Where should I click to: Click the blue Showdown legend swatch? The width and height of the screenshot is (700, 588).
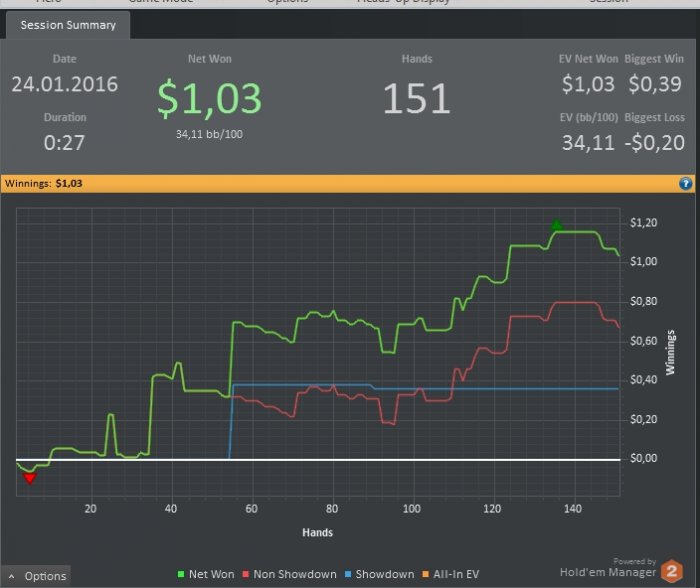(x=348, y=574)
